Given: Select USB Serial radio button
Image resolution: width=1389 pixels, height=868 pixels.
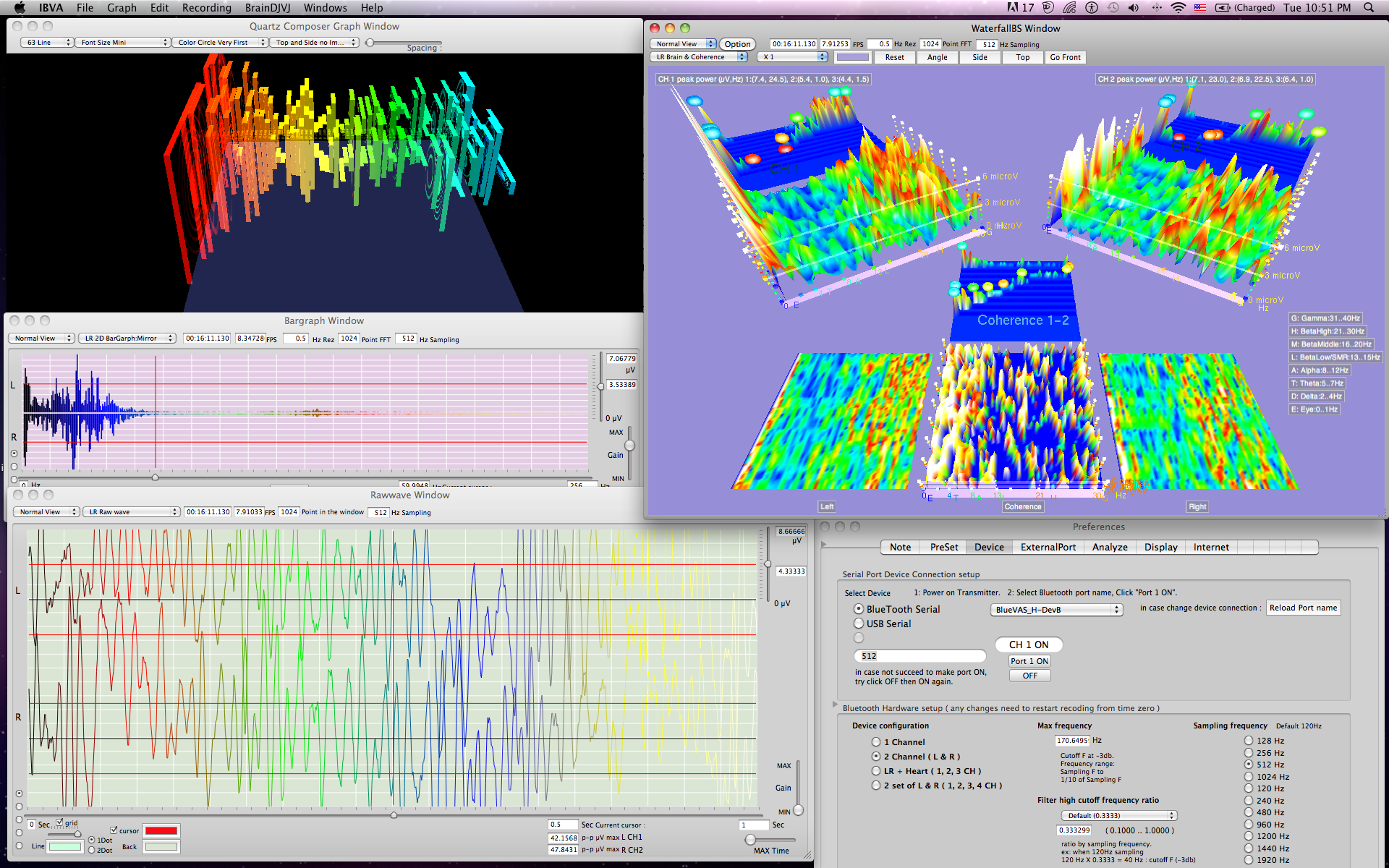Looking at the screenshot, I should [x=859, y=624].
